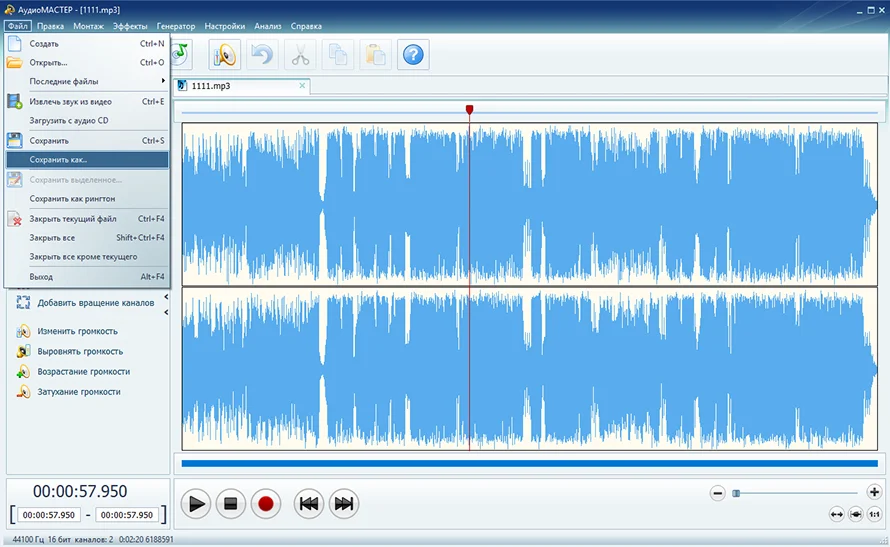Click the zoom slider handle
This screenshot has width=890, height=547.
tap(736, 493)
